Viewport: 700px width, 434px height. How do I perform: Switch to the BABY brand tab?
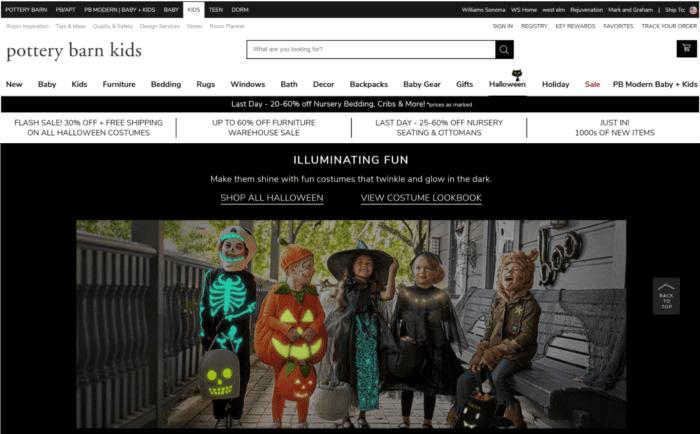click(171, 10)
